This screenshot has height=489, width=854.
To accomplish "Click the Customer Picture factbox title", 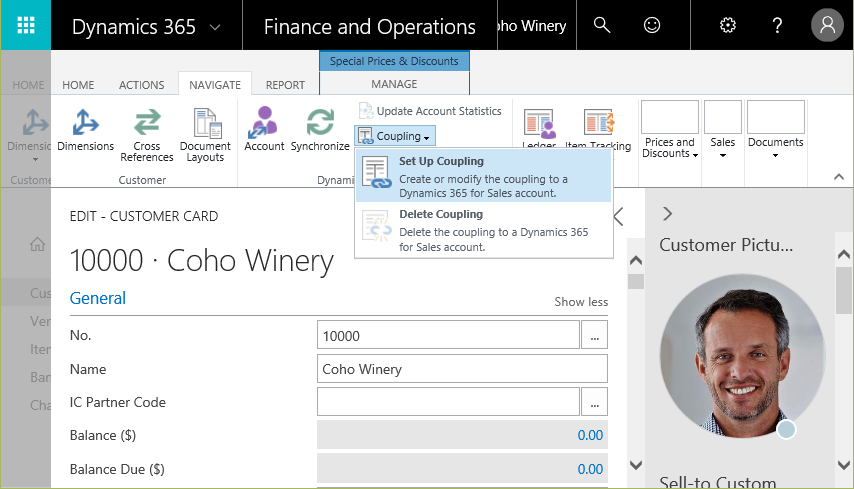I will pos(725,245).
